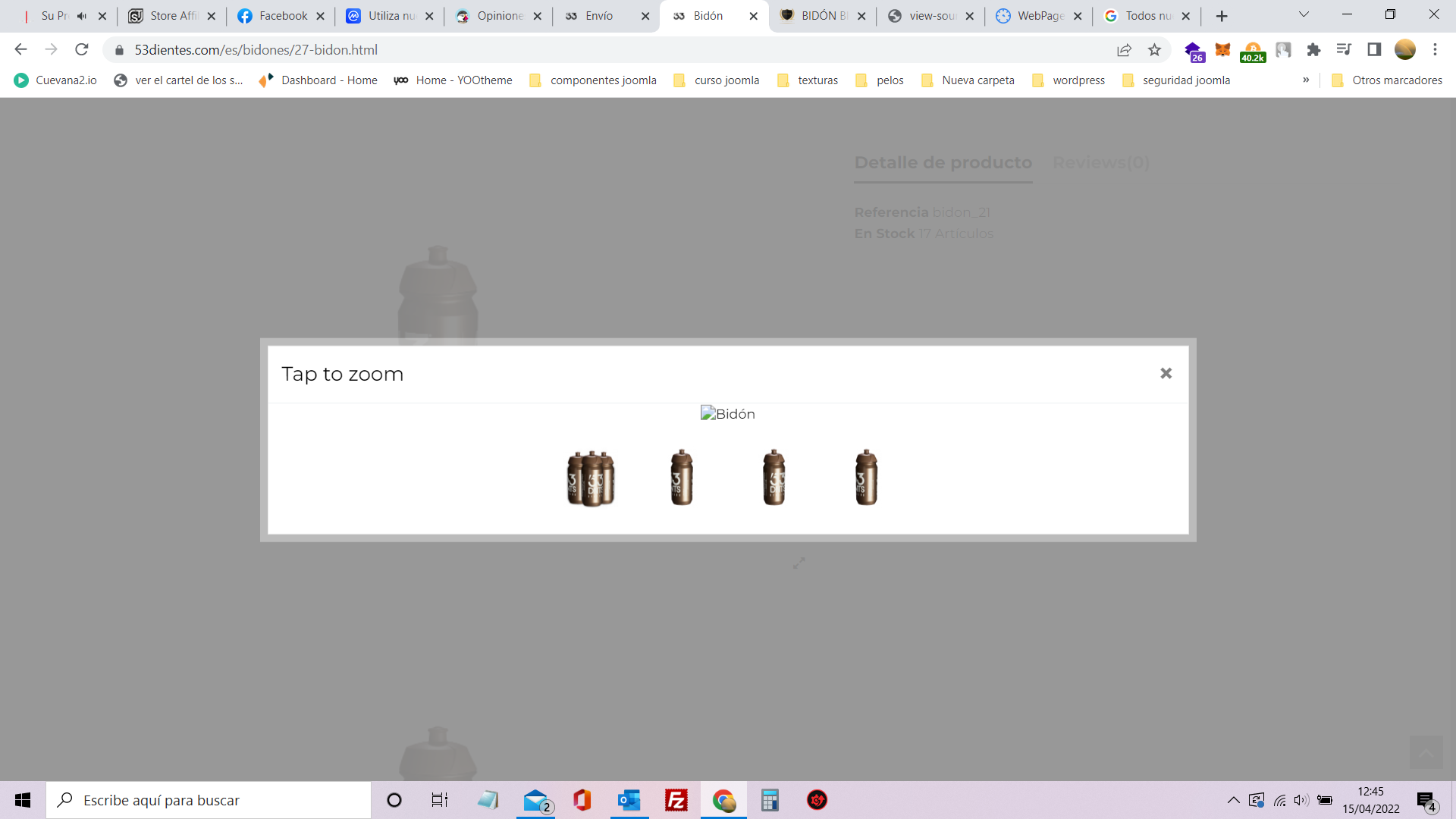
Task: Select the last bottle thumbnail
Action: coord(866,478)
